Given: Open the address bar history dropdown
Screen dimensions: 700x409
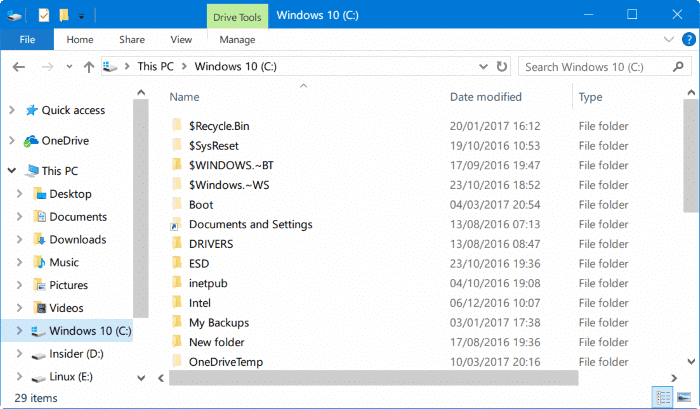Looking at the screenshot, I should tap(483, 67).
